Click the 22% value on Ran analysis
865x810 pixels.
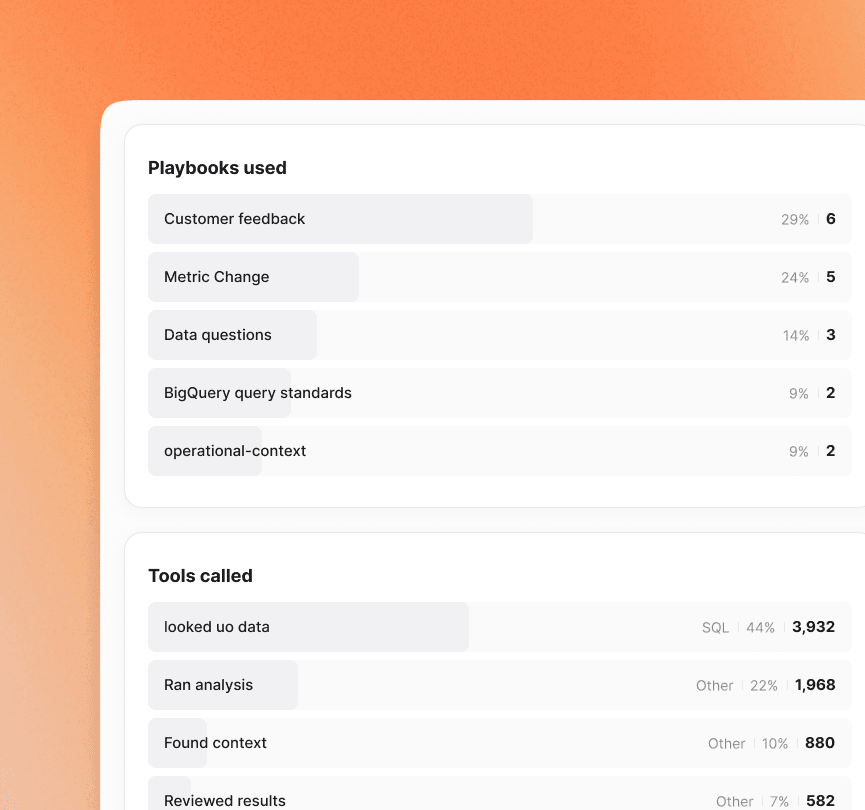tap(764, 685)
